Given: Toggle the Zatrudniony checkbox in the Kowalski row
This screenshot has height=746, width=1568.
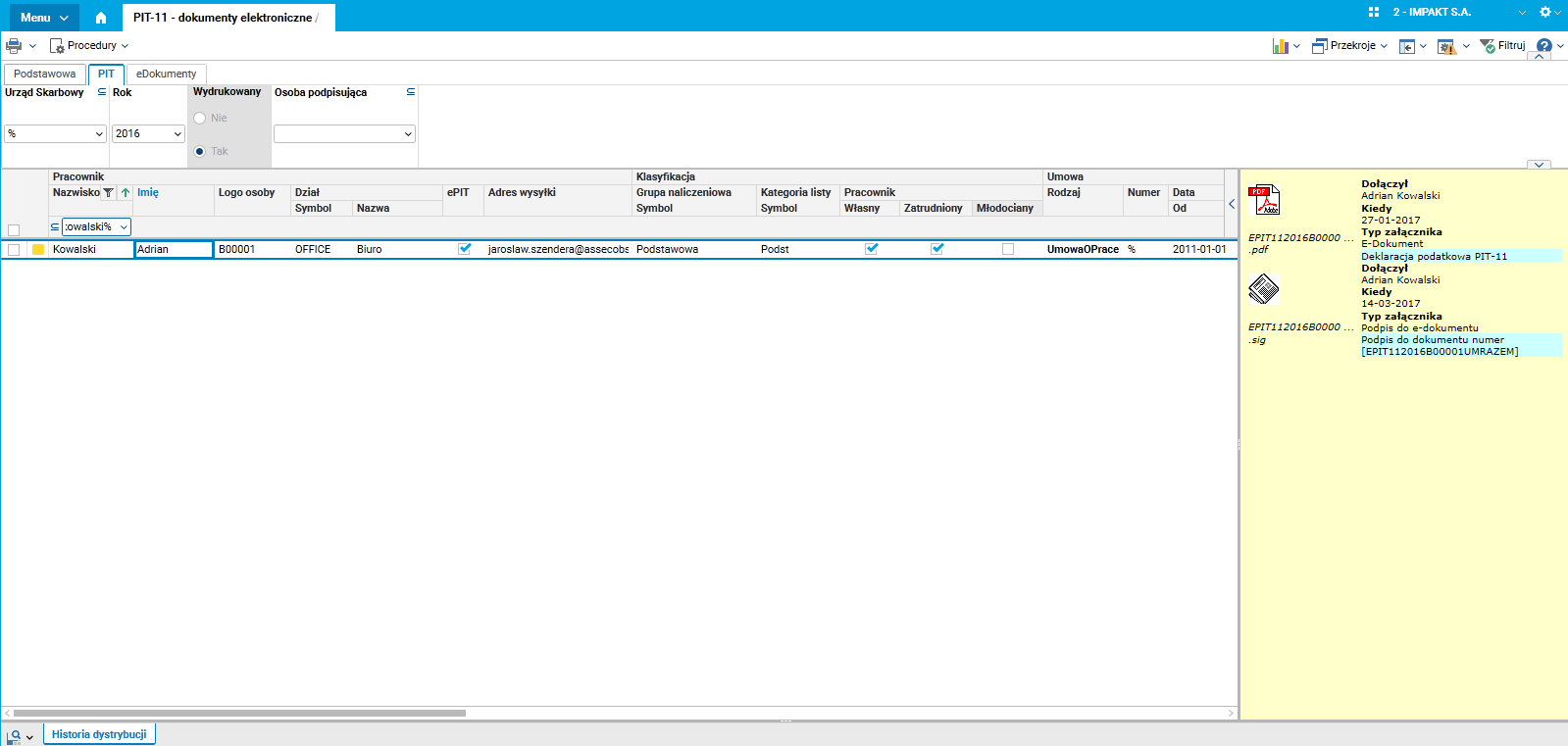Looking at the screenshot, I should (x=937, y=249).
